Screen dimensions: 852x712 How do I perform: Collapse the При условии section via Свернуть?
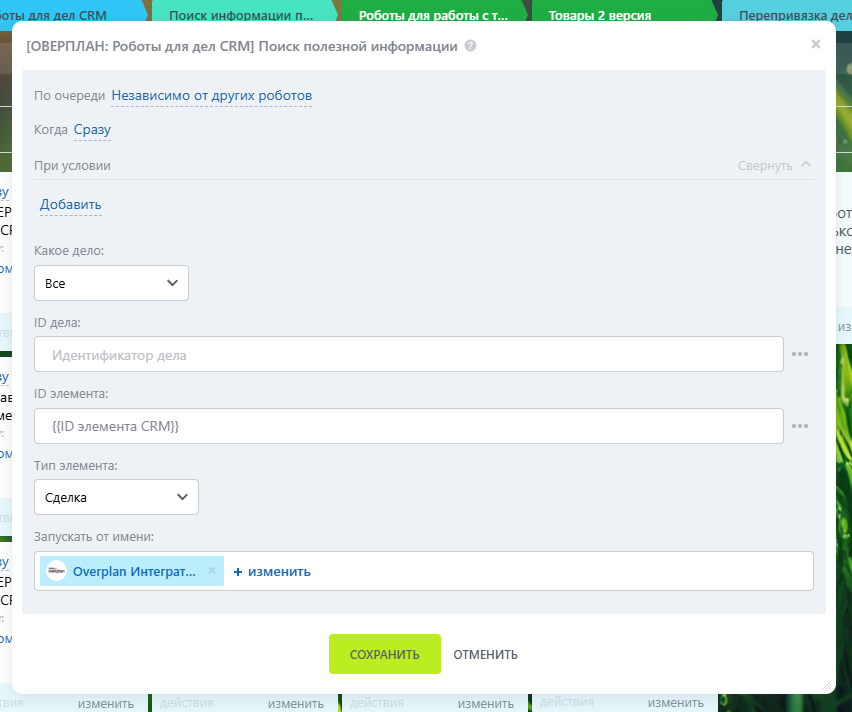tap(774, 166)
